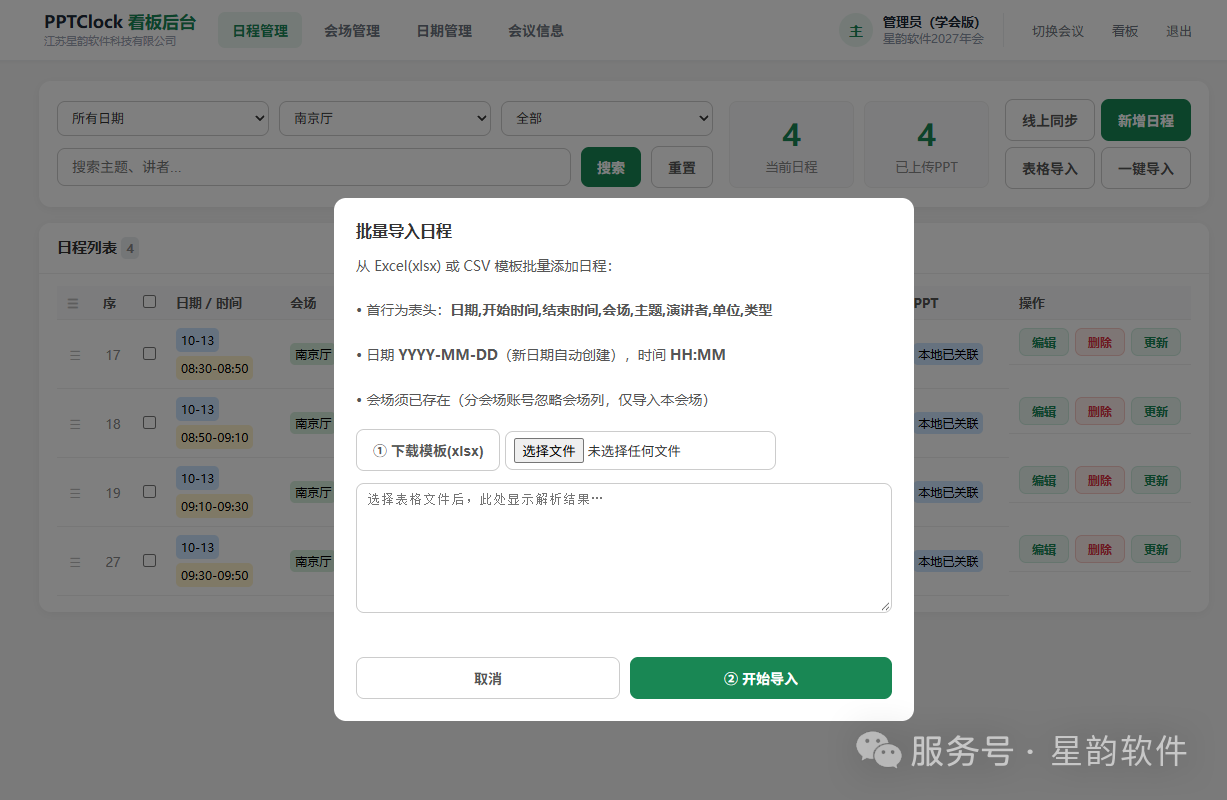Click the 本地已关联 tag in row 27
1227x800 pixels.
pyautogui.click(x=948, y=561)
